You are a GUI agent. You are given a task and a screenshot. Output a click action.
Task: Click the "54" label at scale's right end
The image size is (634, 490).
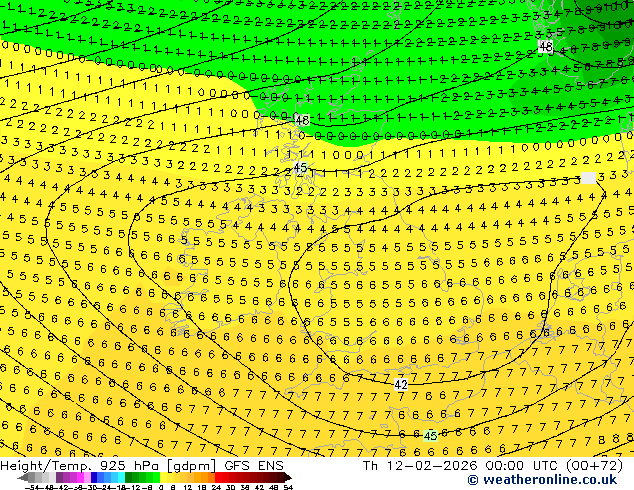pyautogui.click(x=288, y=488)
